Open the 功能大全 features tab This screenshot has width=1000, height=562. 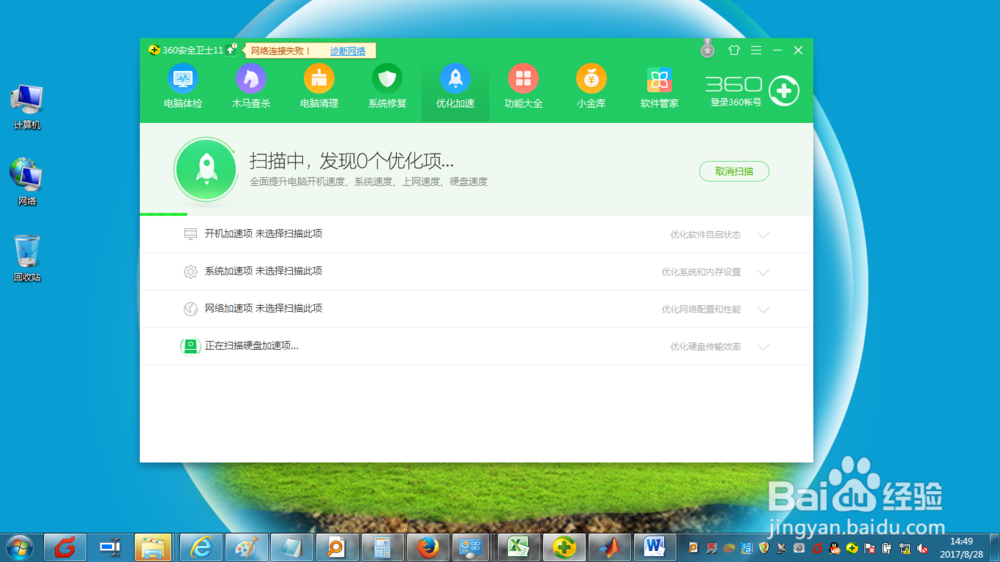click(523, 87)
